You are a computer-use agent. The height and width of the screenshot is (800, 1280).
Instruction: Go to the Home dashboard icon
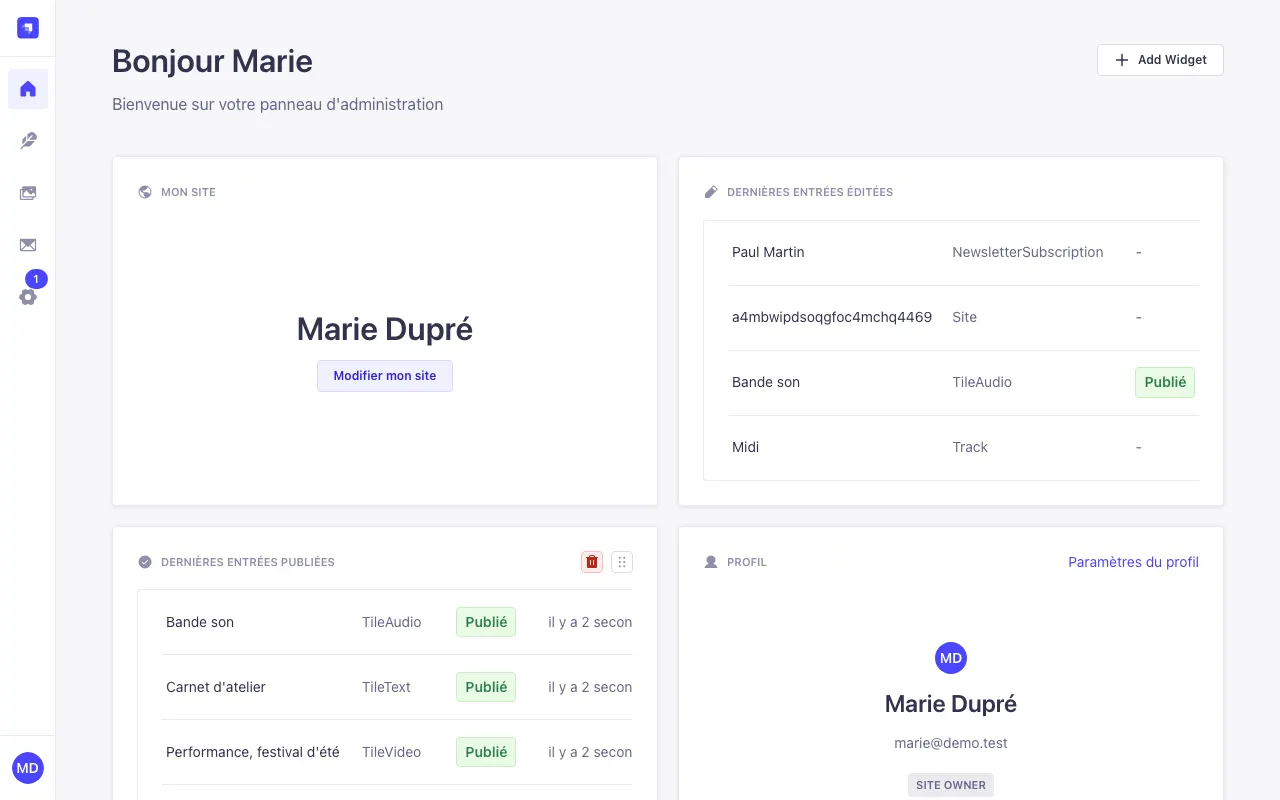pos(28,89)
